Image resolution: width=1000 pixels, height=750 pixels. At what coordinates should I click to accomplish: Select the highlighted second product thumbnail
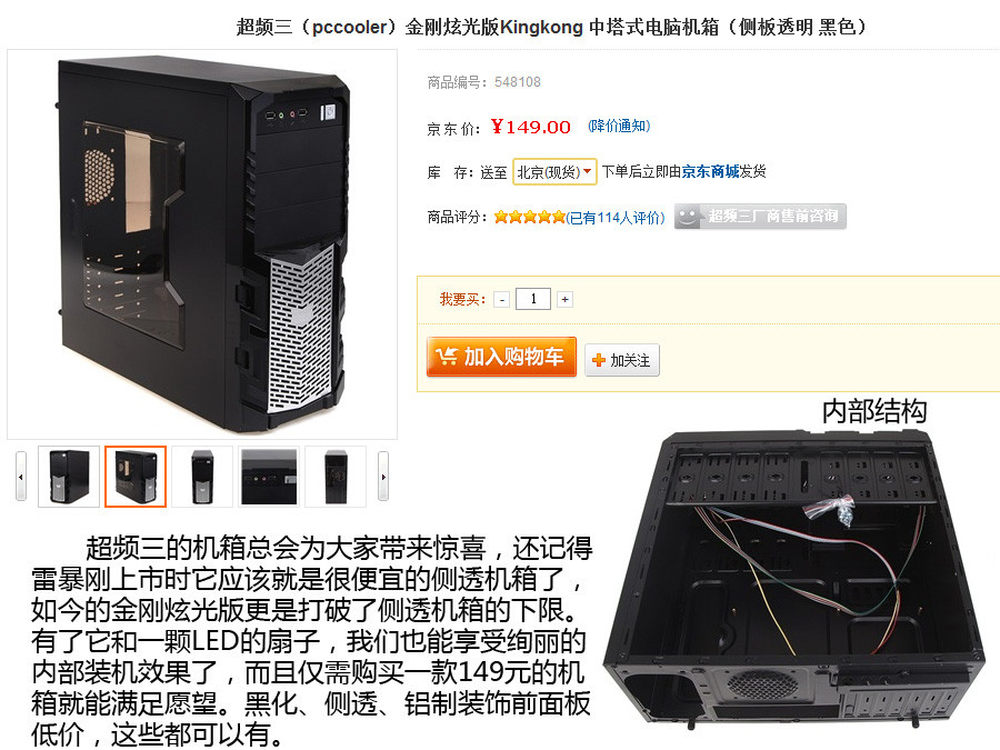point(135,476)
